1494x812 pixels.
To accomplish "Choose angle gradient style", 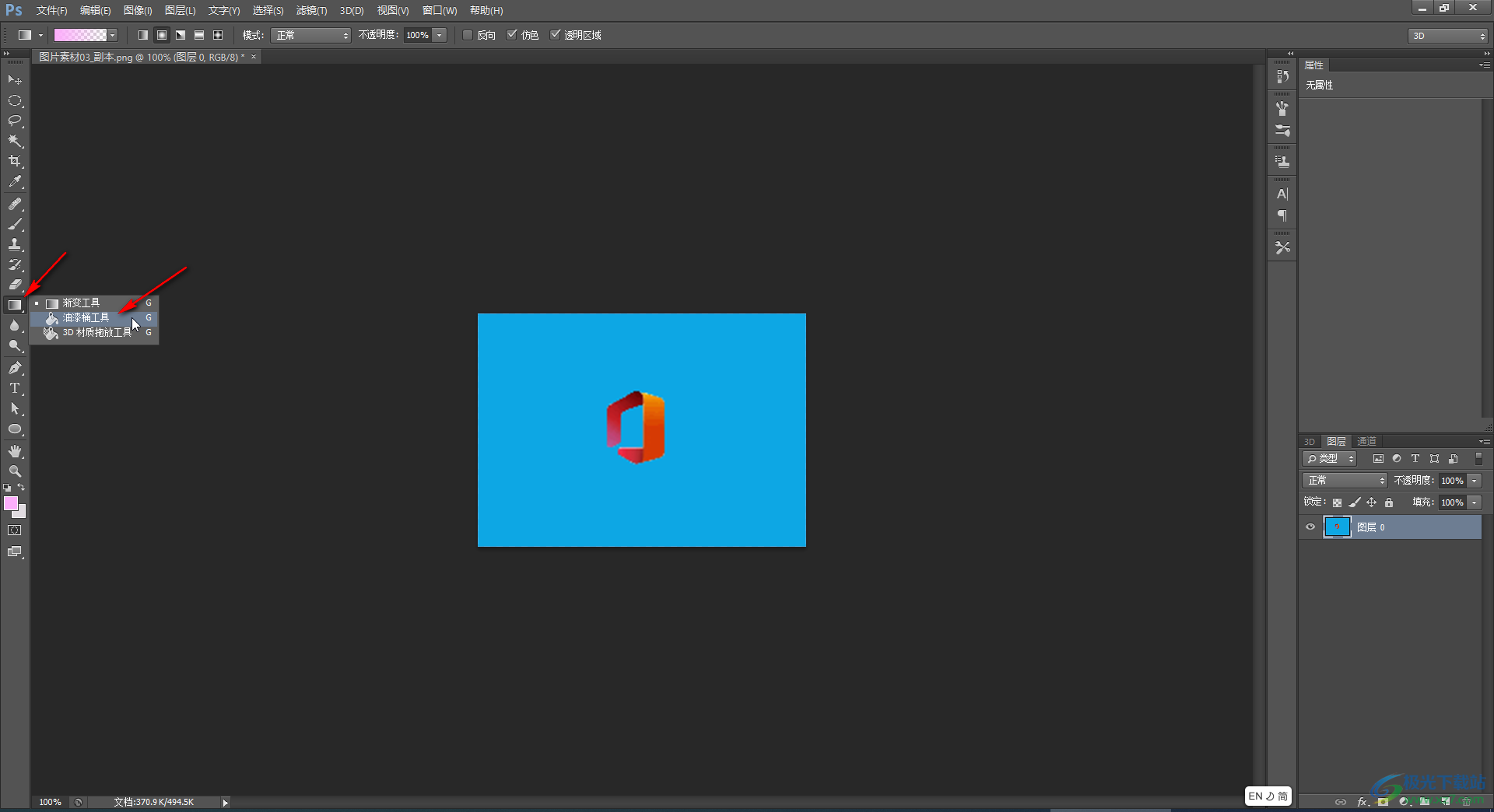I will [181, 35].
